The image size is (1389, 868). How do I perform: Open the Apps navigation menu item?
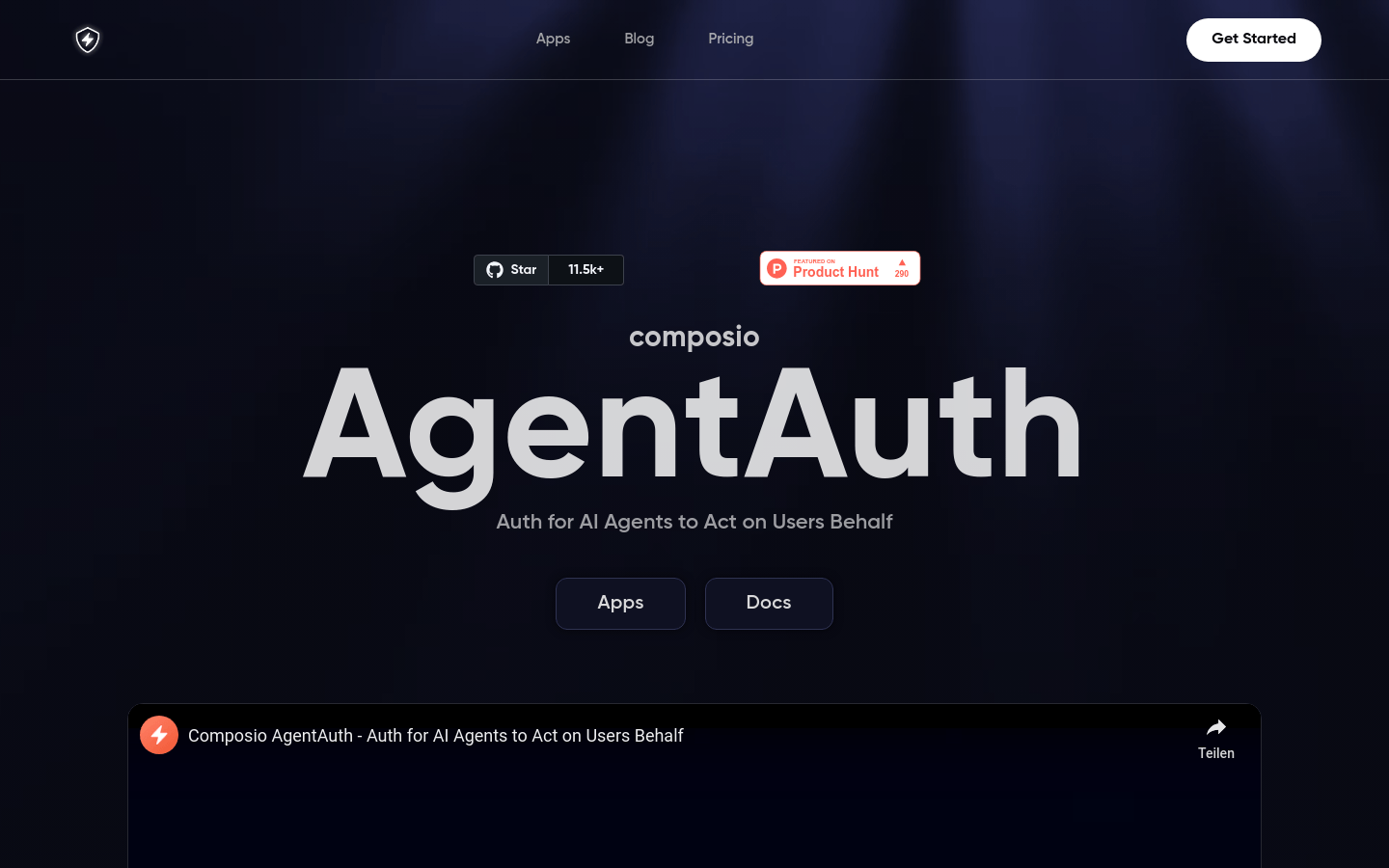tap(553, 39)
